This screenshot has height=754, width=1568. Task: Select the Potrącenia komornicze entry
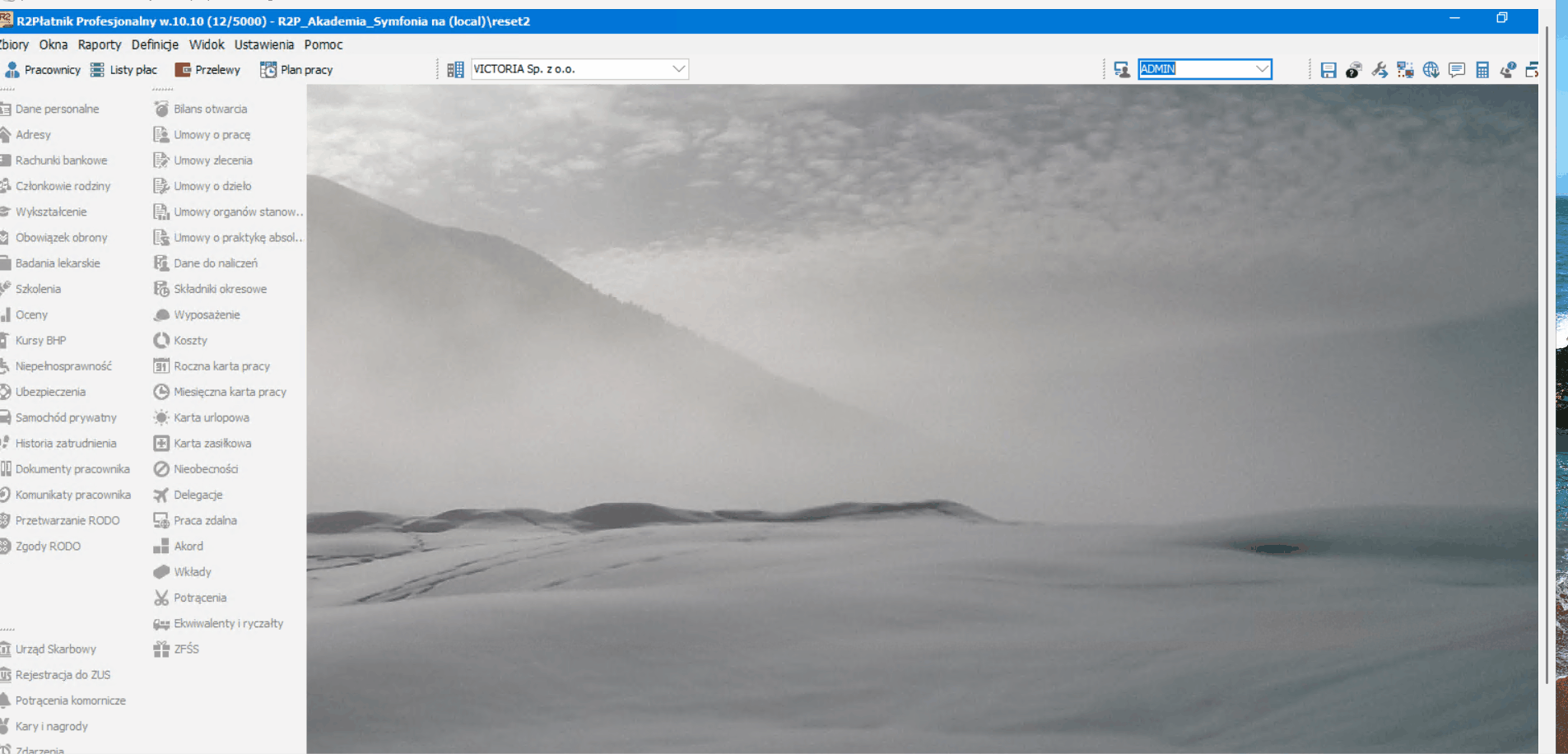(x=64, y=700)
